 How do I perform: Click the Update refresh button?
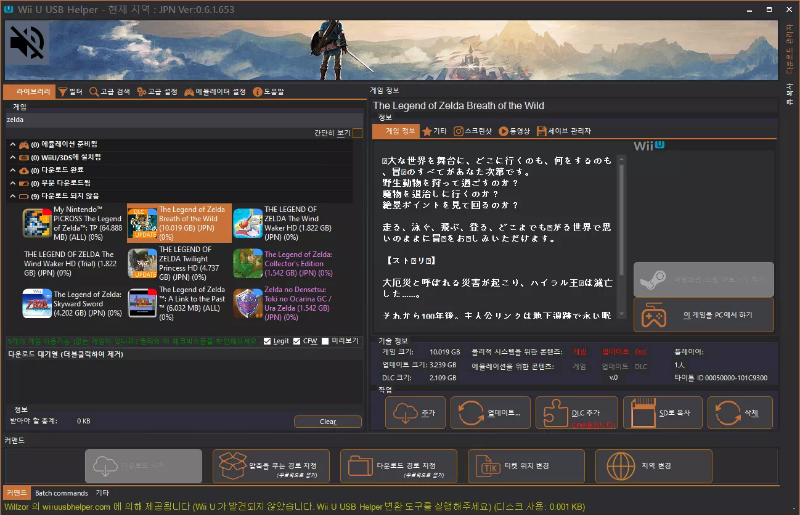(490, 412)
